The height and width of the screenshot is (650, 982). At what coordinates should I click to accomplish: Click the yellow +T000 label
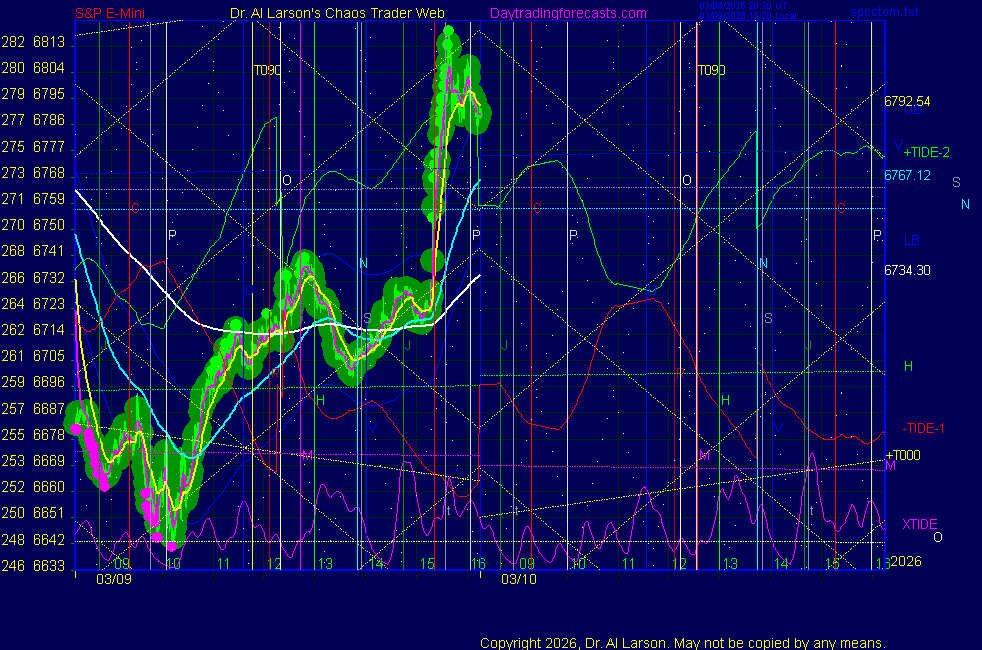coord(902,455)
